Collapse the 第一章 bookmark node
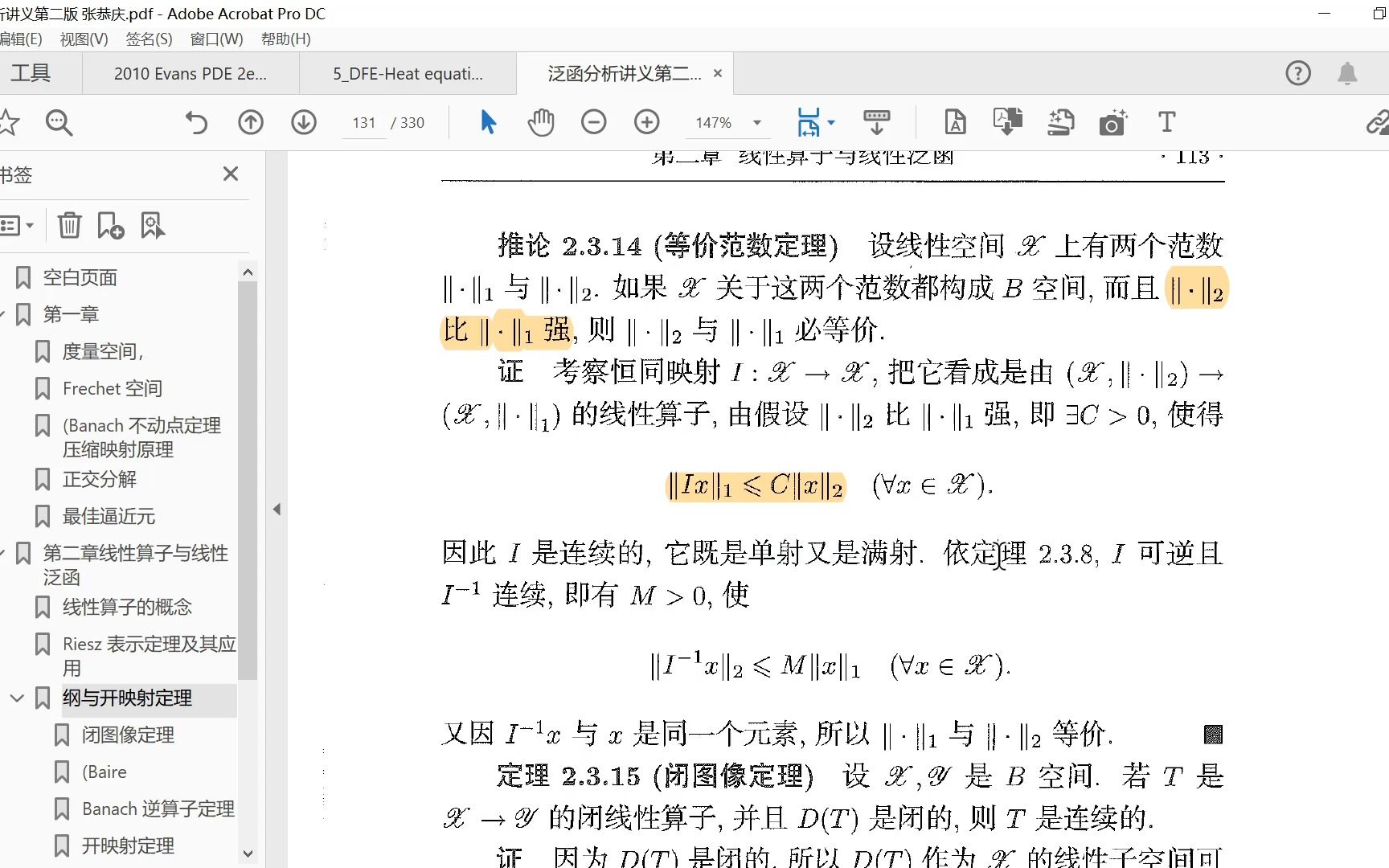 point(3,314)
